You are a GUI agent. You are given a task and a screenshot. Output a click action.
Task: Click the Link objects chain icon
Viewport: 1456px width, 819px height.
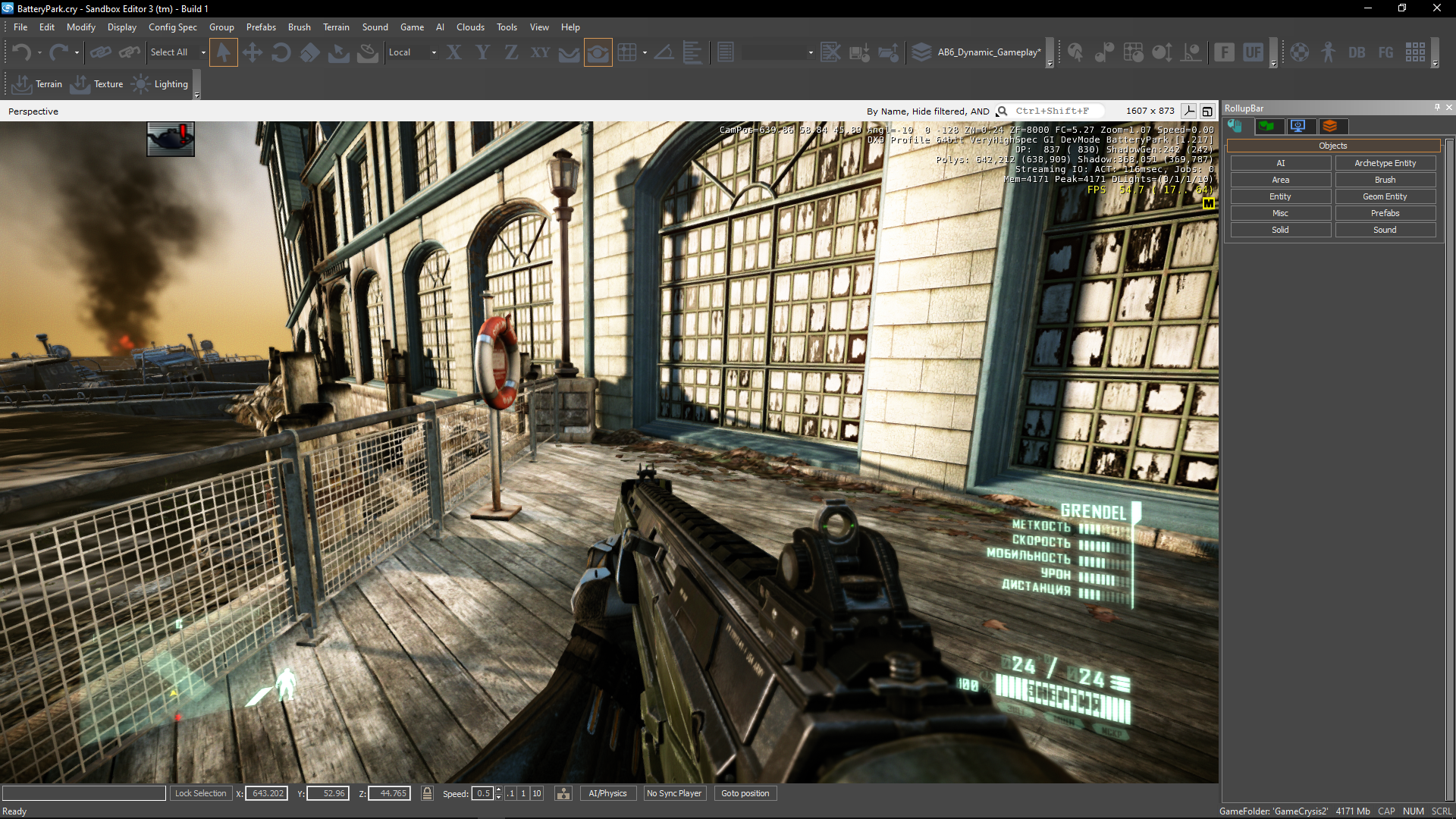tap(100, 52)
